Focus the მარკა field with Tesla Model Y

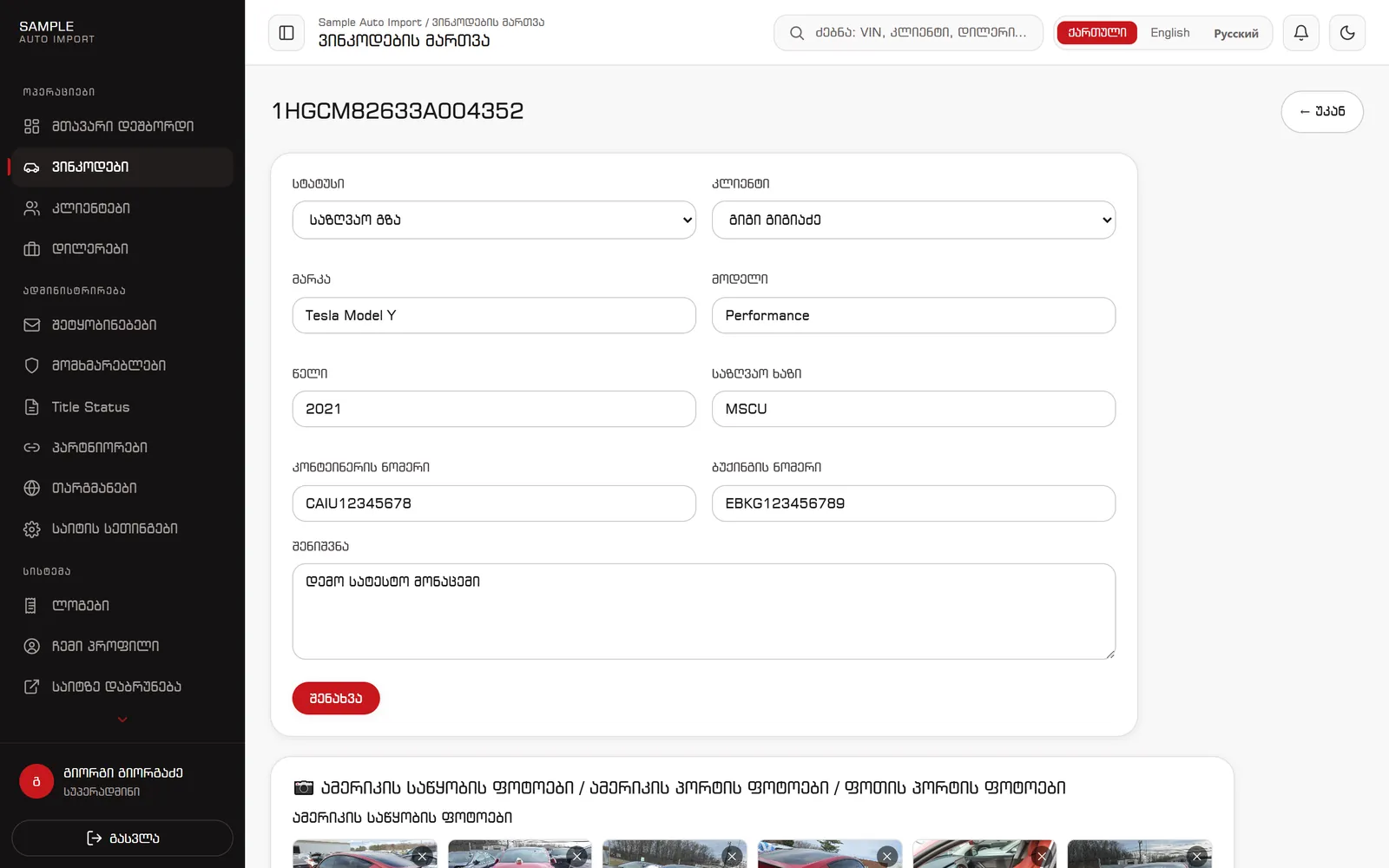pyautogui.click(x=494, y=315)
